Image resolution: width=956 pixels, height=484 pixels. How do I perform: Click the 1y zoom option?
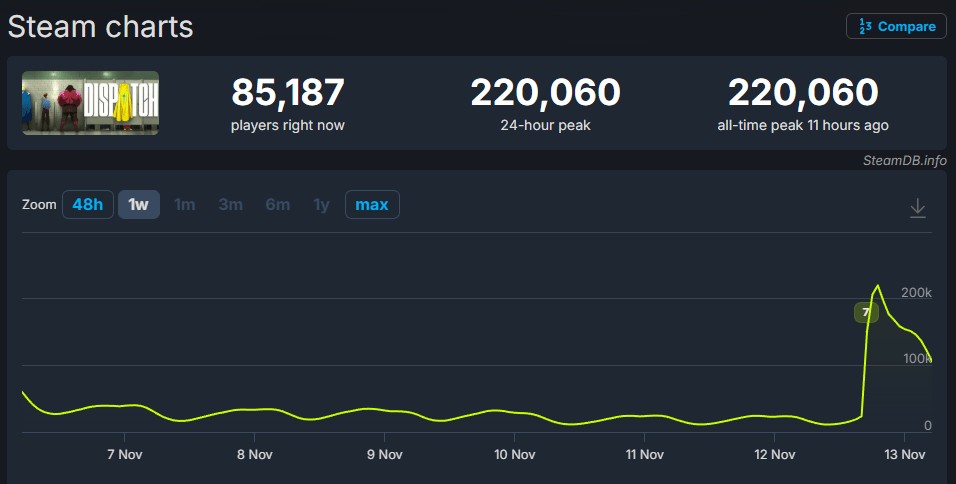(x=321, y=205)
